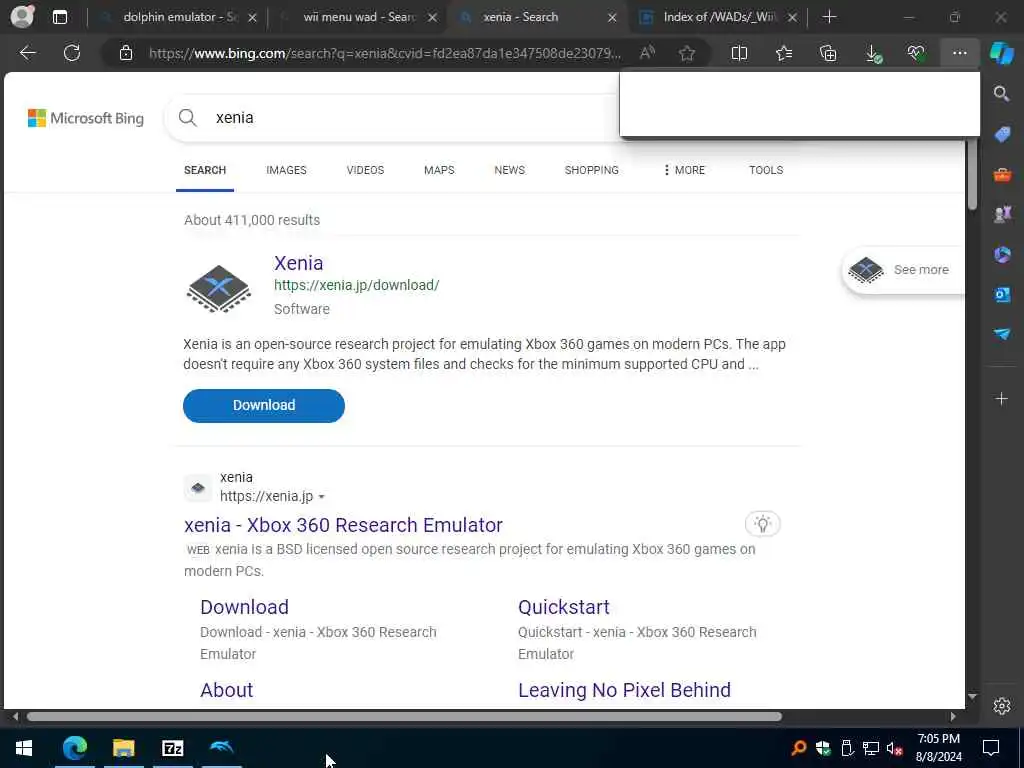Select the MAPS search tab
The image size is (1024, 768).
point(439,170)
